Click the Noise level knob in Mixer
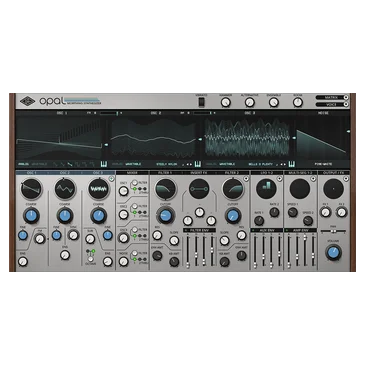The width and height of the screenshot is (365, 365). coord(123,262)
